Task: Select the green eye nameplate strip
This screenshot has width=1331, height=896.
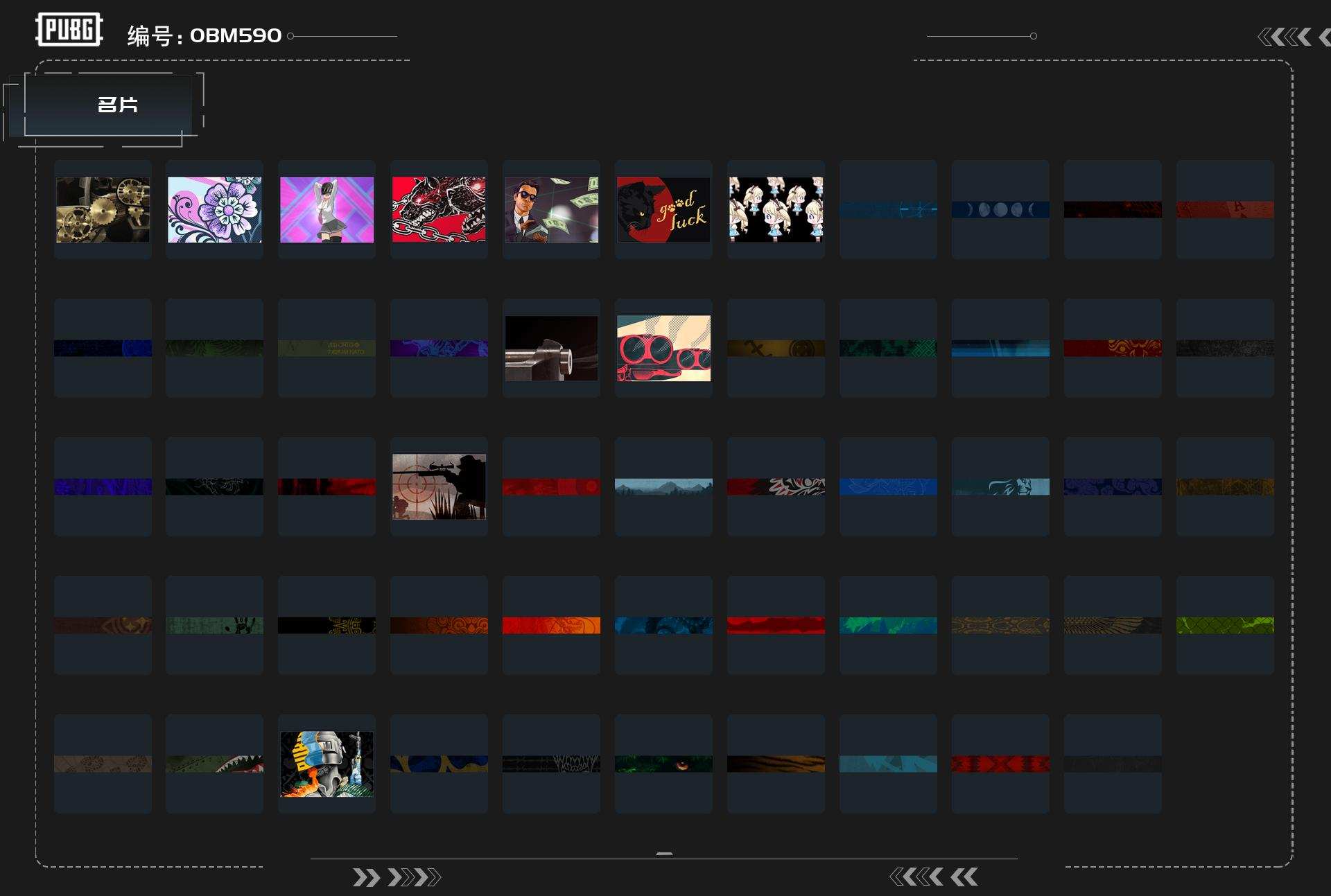Action: [663, 764]
